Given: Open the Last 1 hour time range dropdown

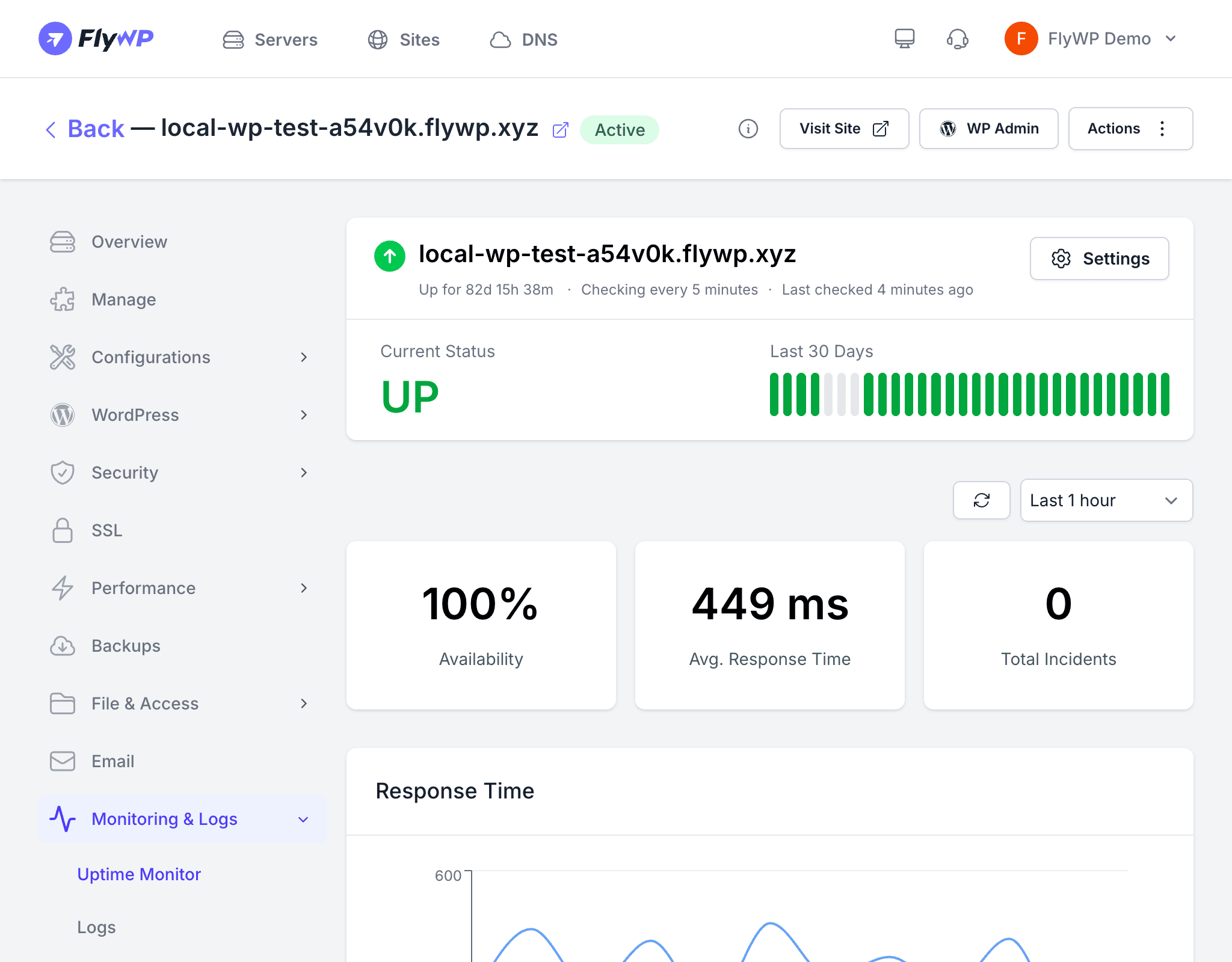Looking at the screenshot, I should pos(1106,500).
